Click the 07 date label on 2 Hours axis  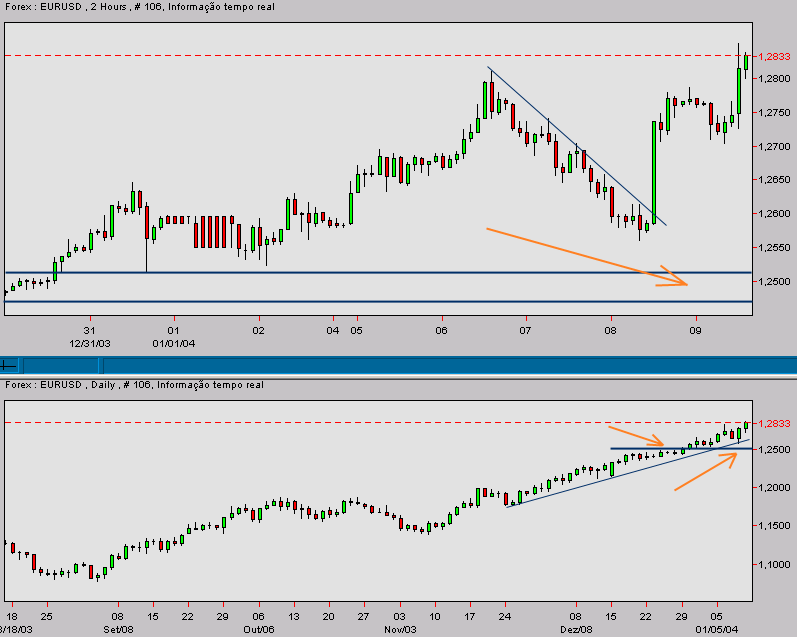[x=525, y=331]
